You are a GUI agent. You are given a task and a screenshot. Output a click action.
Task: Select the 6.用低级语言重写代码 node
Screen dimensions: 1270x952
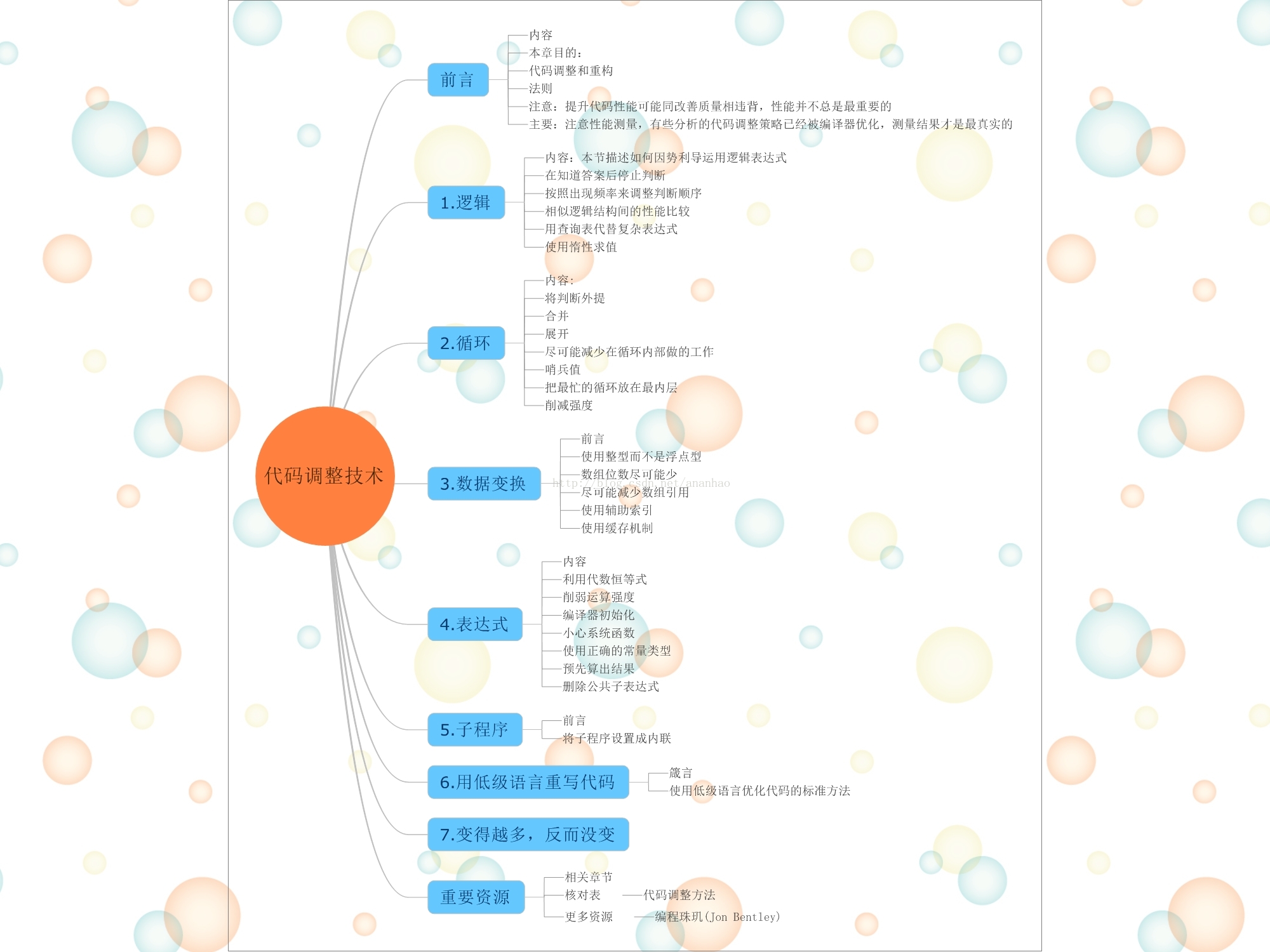528,782
